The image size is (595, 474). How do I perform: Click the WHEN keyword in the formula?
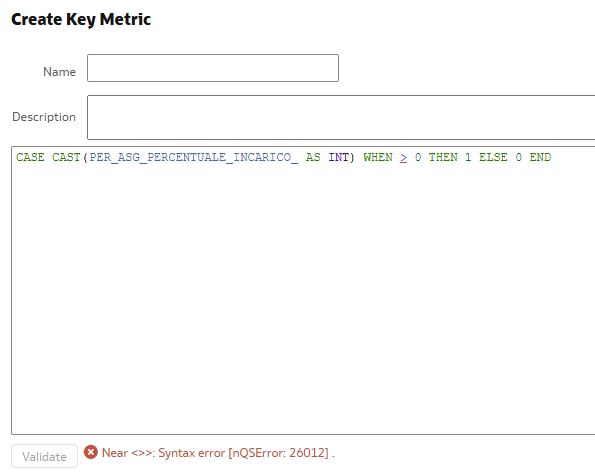378,157
